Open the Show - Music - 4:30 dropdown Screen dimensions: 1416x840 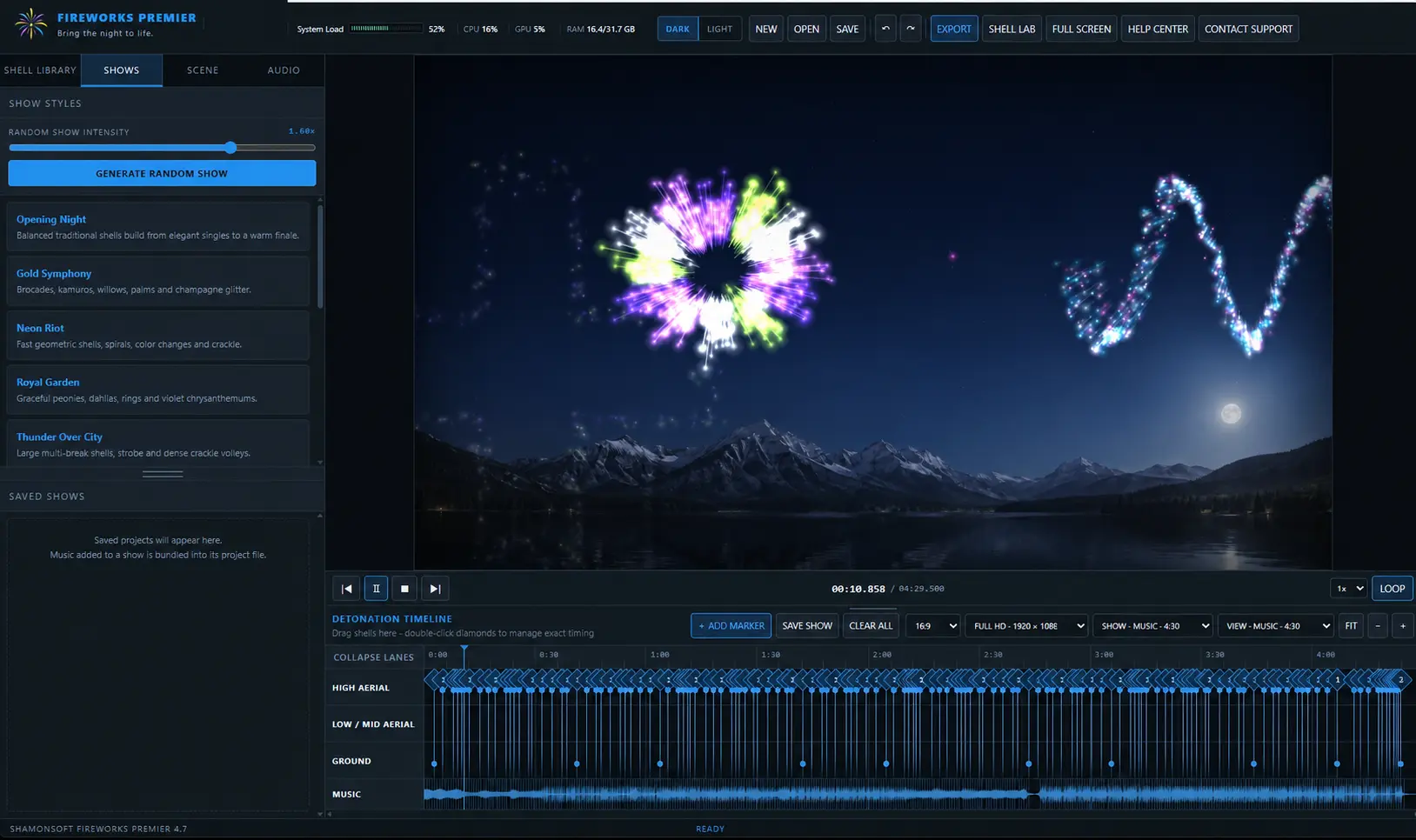[1152, 626]
